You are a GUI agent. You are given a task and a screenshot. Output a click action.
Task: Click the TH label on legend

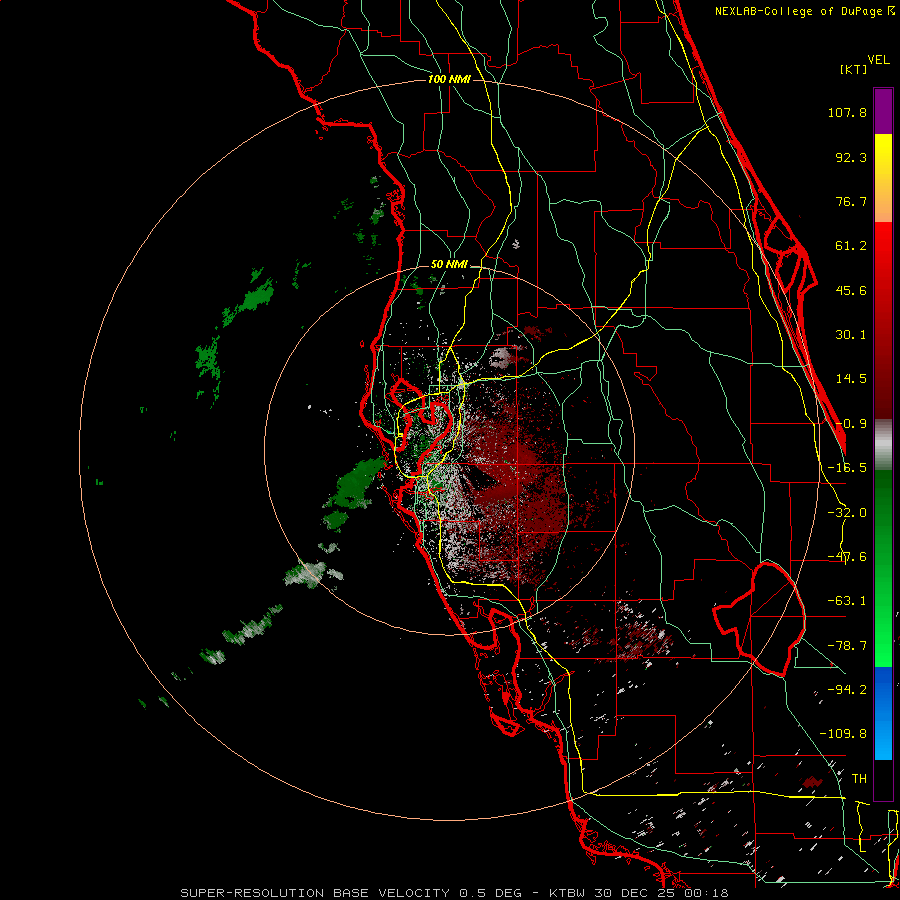coord(859,779)
